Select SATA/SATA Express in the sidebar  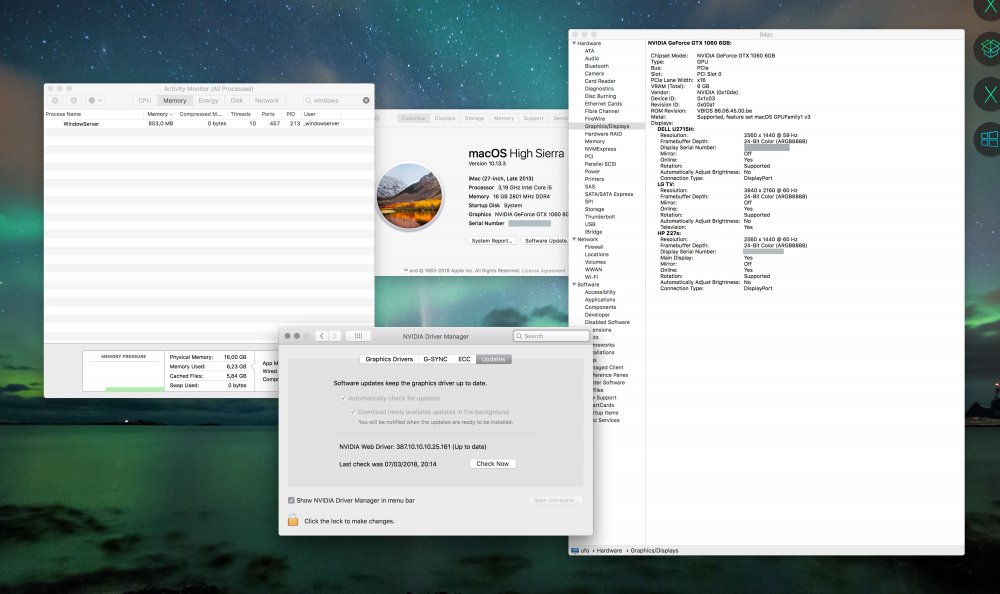coord(608,194)
